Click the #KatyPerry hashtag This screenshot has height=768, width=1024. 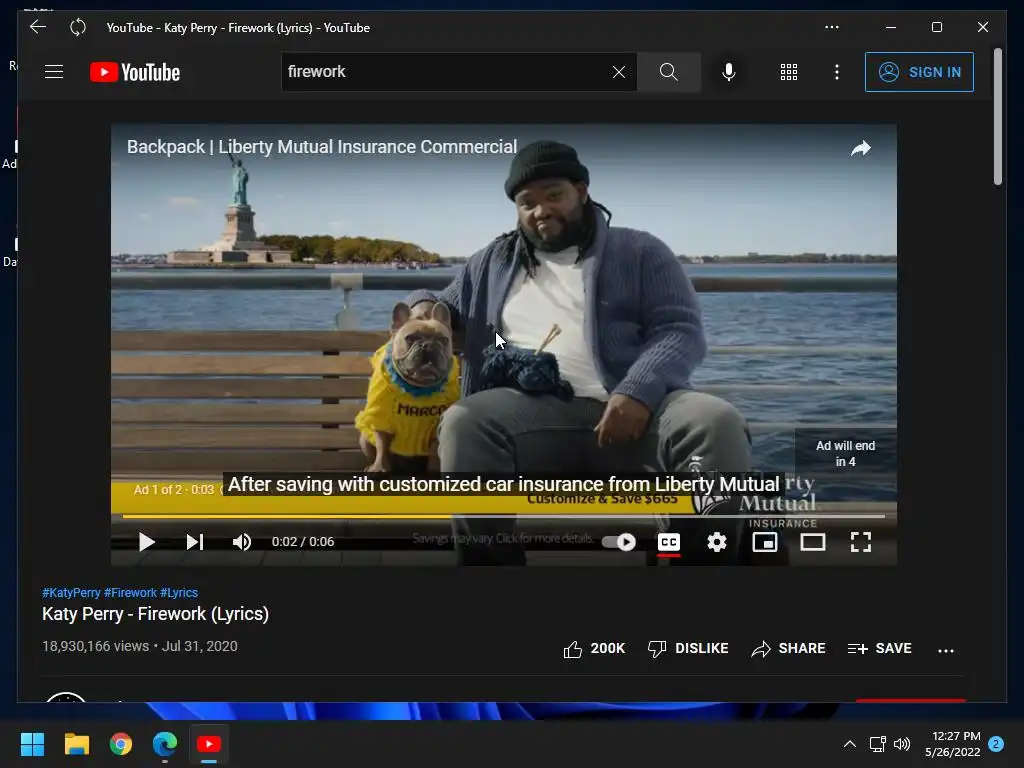coord(71,593)
